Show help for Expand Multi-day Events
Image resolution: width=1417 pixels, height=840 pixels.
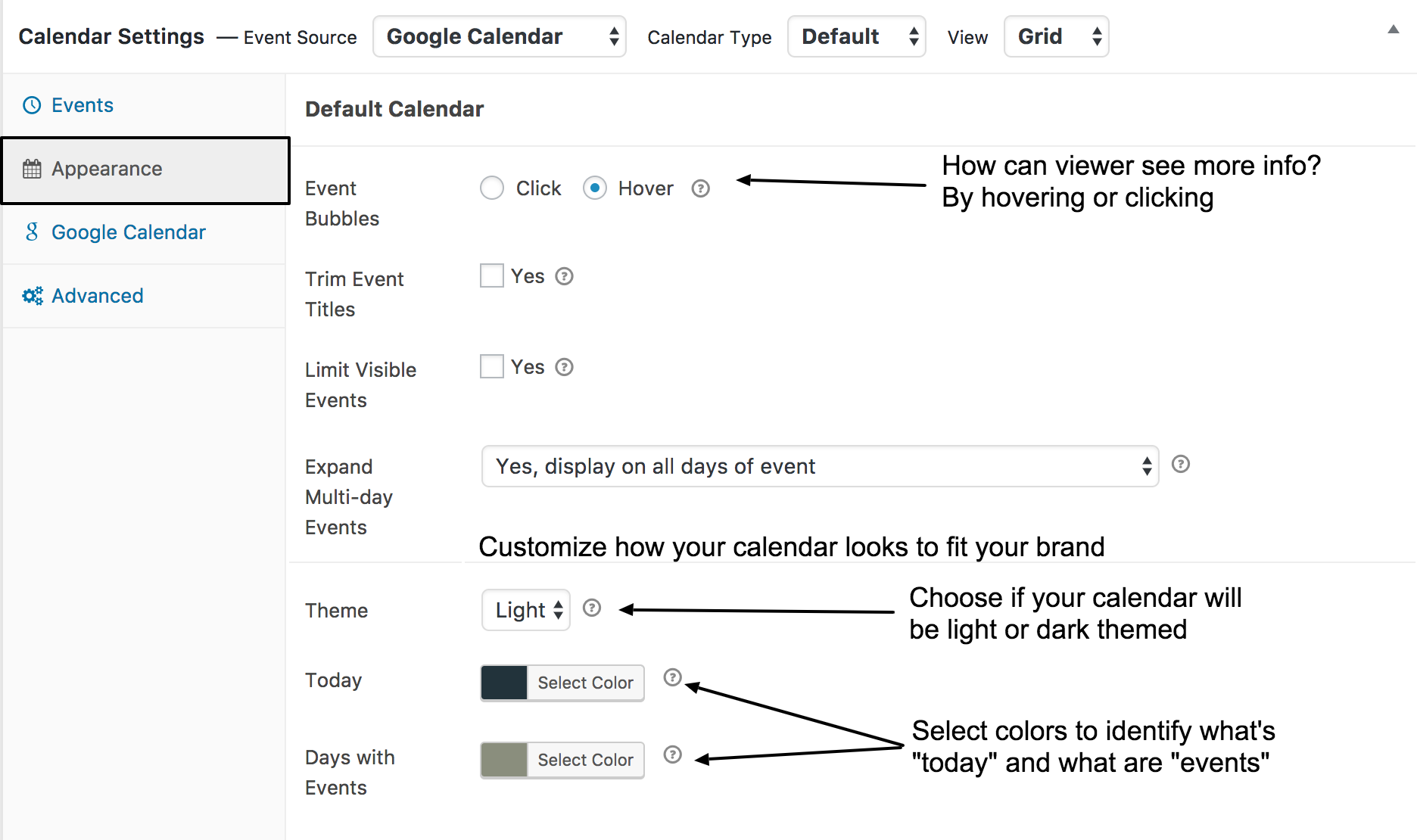pyautogui.click(x=1181, y=464)
